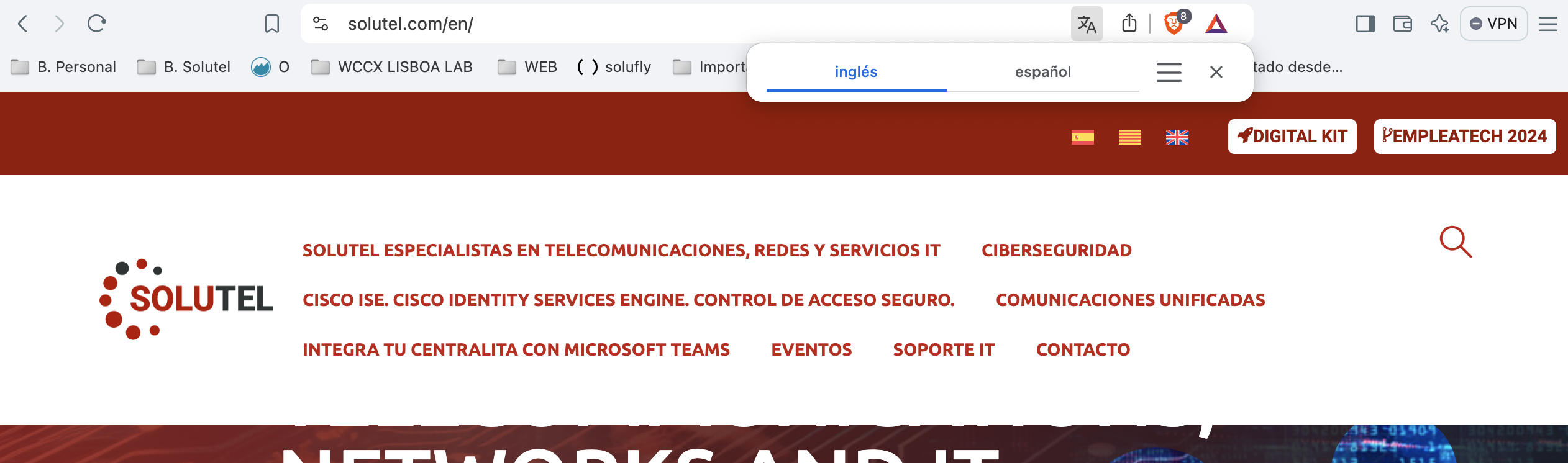Click the address bar URL
The image size is (1568, 463).
[411, 24]
